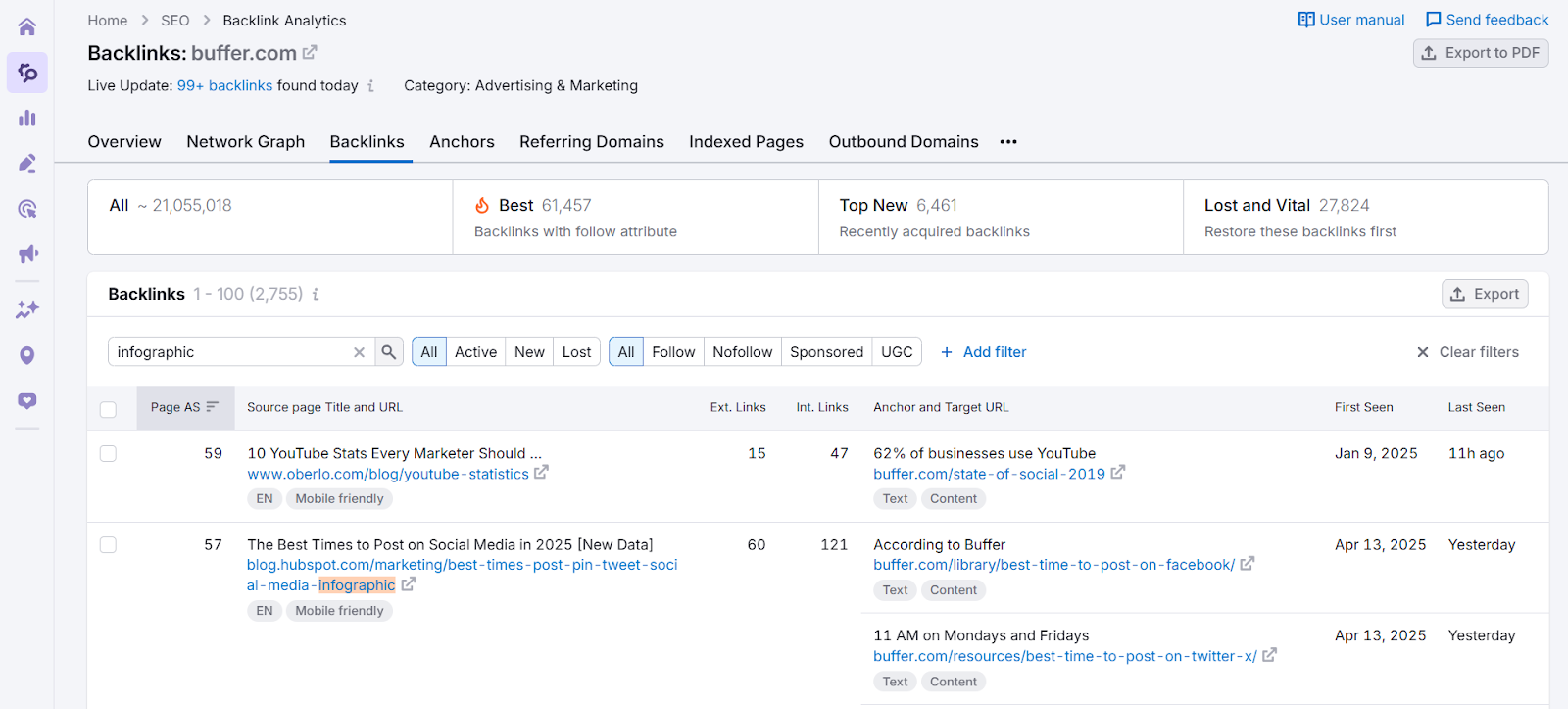Toggle the Active backlinks filter
The image size is (1568, 709).
click(475, 352)
